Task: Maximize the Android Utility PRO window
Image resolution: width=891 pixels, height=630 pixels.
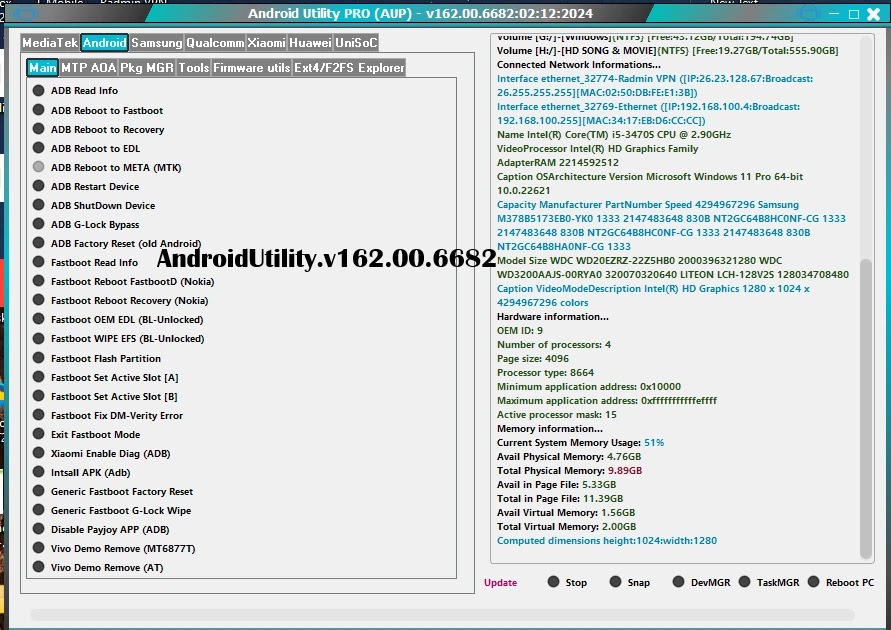Action: pyautogui.click(x=853, y=14)
